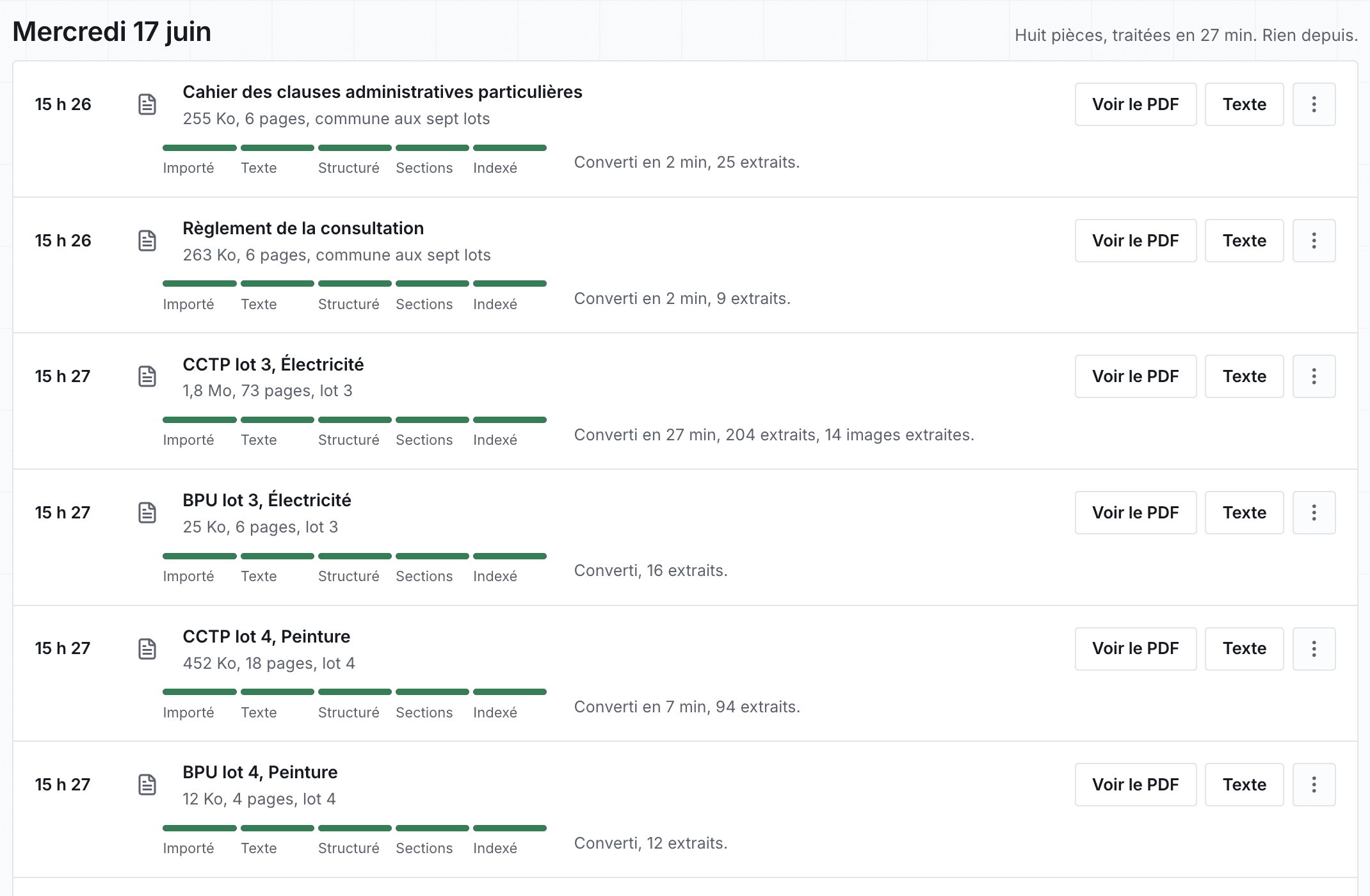1370x896 pixels.
Task: Select title 'BPU lot 4, Peinture'
Action: pyautogui.click(x=260, y=772)
